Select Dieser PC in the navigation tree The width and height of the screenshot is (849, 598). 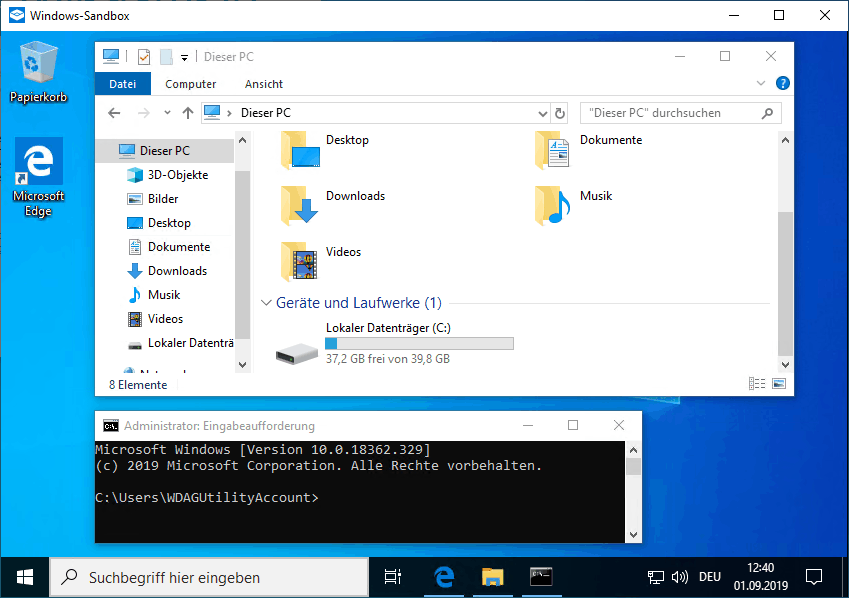point(165,151)
